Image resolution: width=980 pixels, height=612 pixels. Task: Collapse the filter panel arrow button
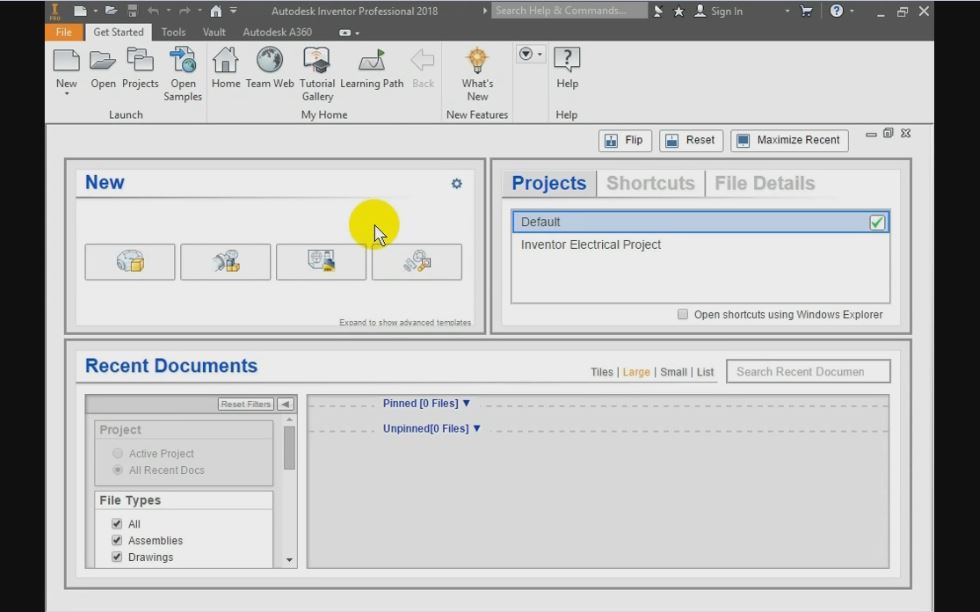[286, 404]
